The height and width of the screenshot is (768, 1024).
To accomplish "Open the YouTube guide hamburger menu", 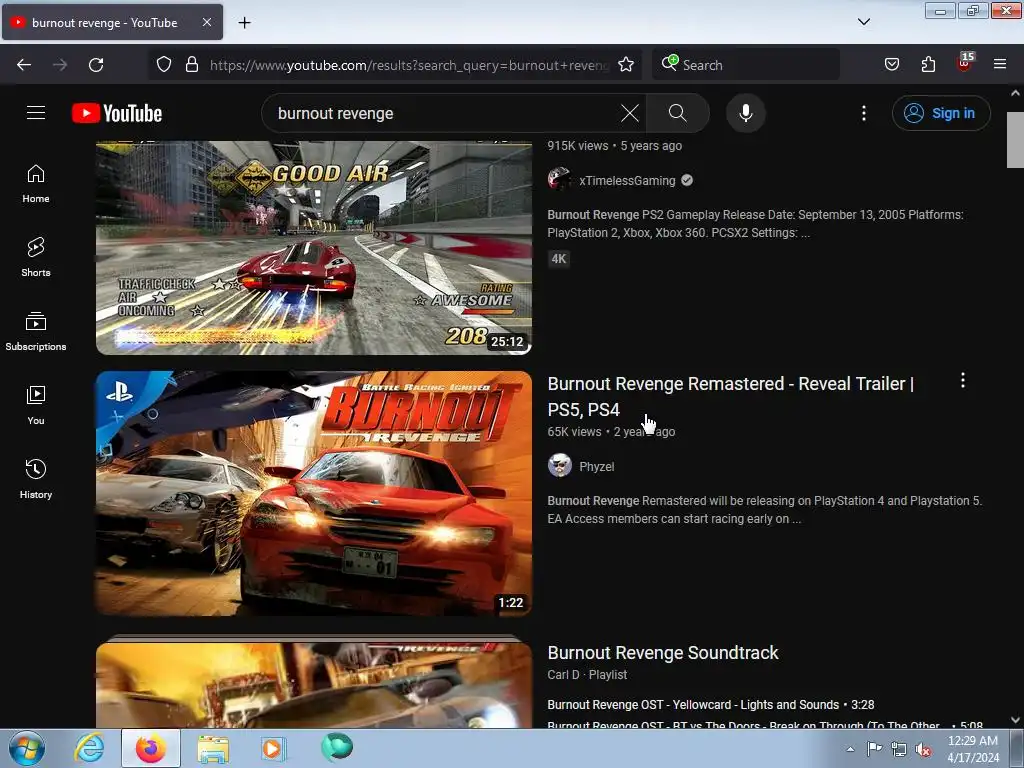I will [x=36, y=113].
